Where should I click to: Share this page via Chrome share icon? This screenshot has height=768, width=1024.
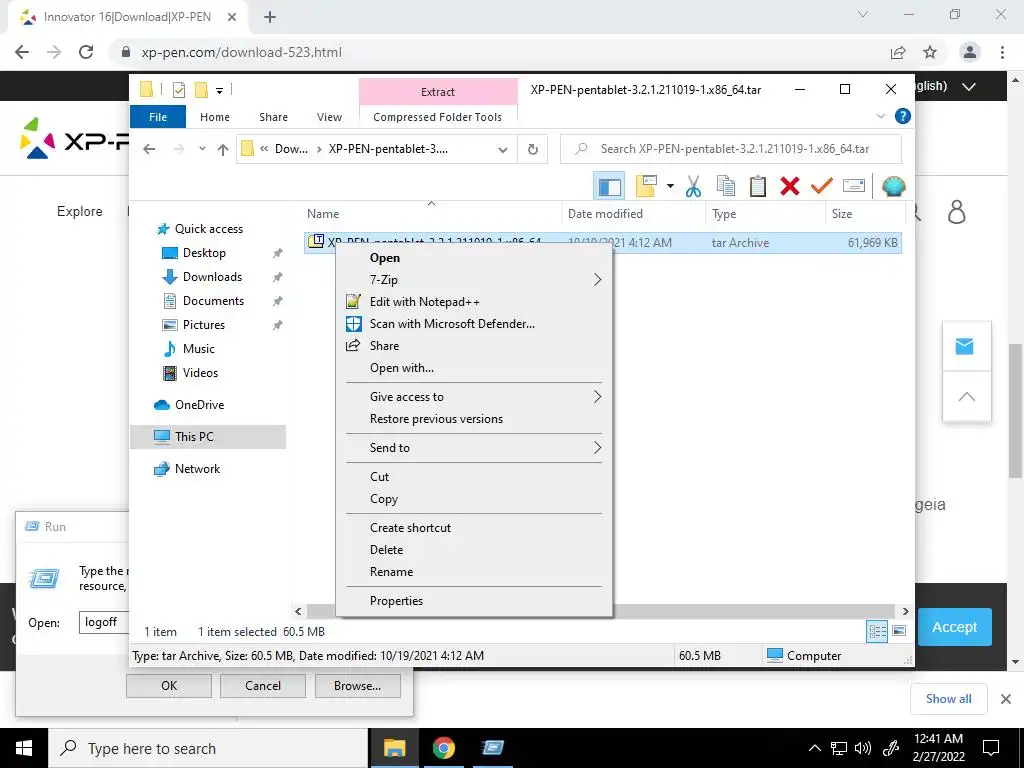click(x=898, y=52)
